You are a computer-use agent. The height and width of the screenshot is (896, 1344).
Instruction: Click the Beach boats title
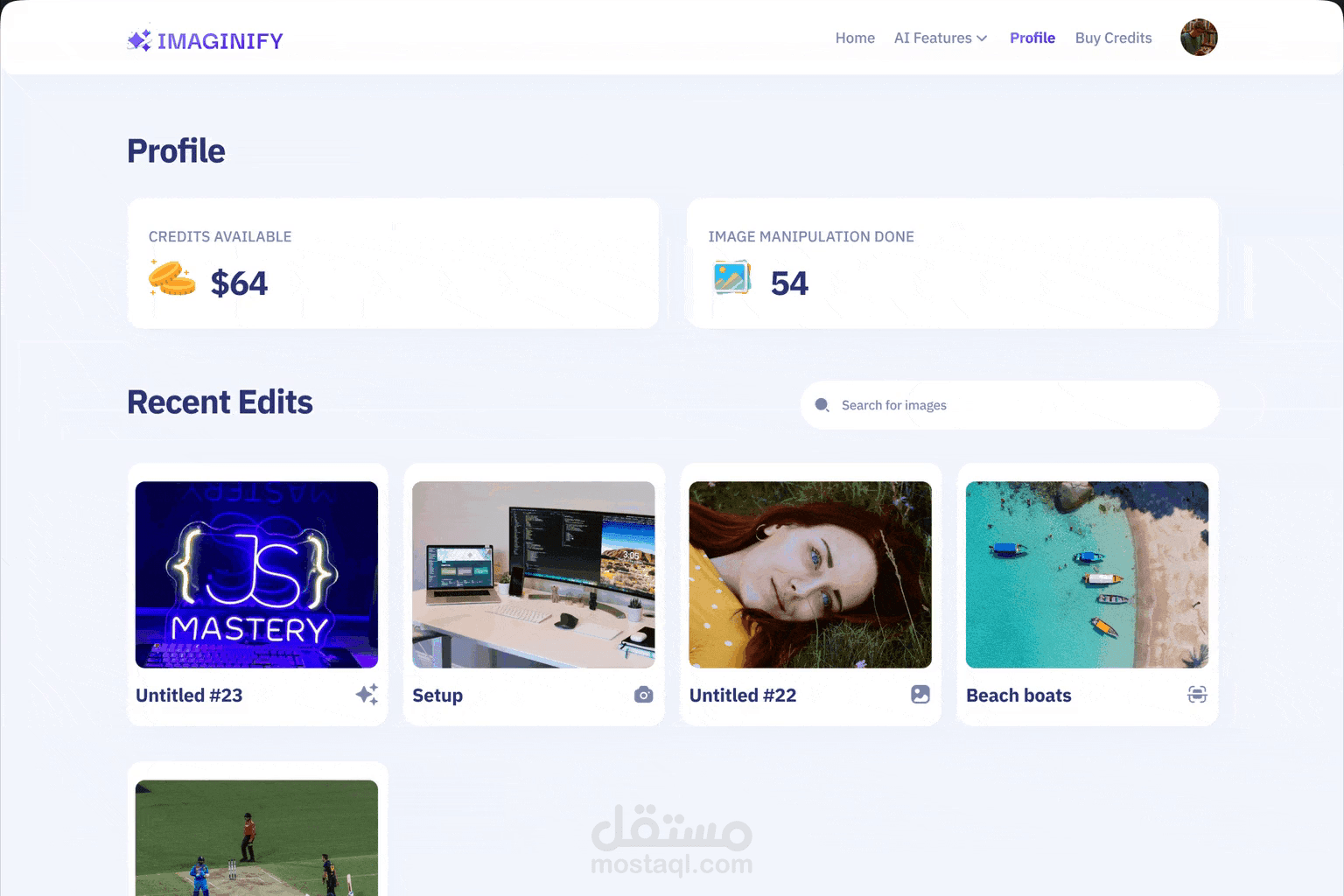tap(1018, 695)
